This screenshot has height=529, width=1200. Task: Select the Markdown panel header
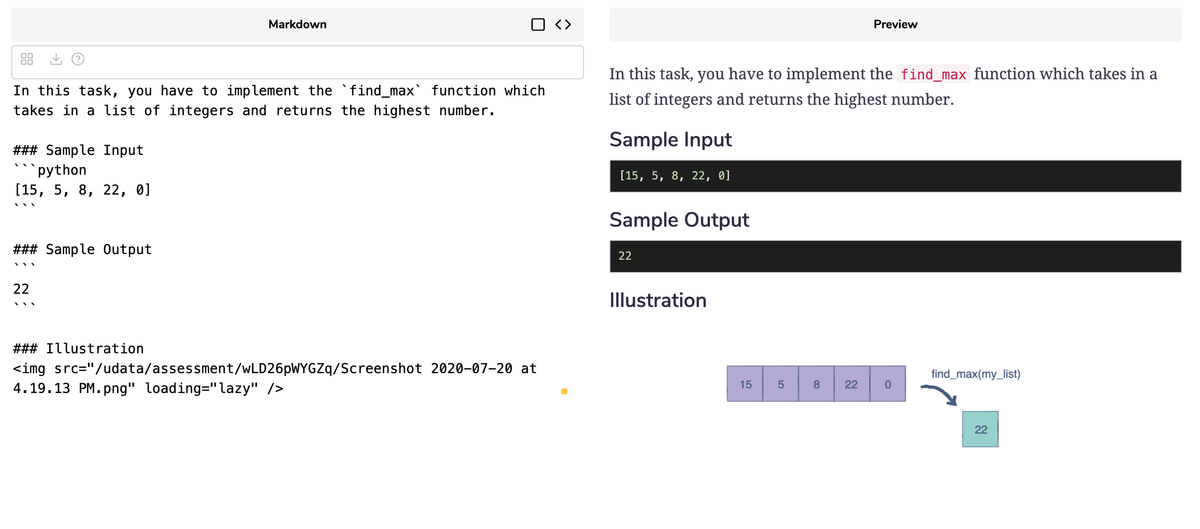coord(297,24)
